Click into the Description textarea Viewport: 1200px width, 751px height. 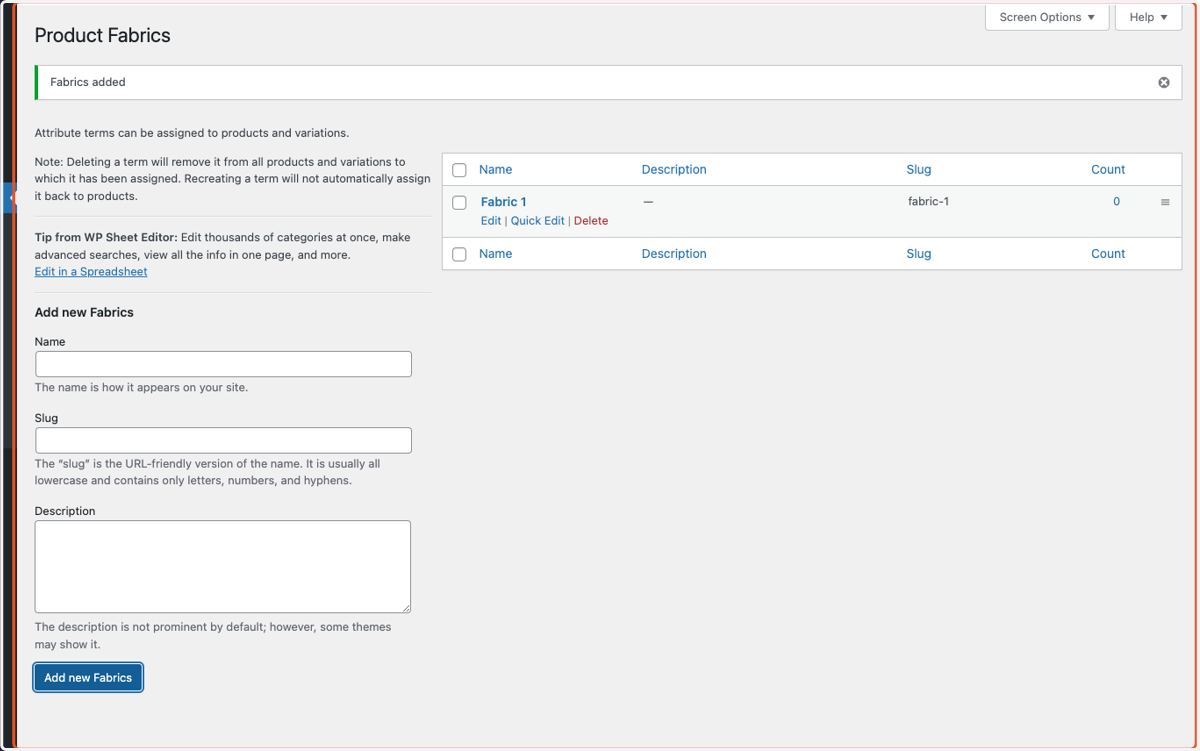tap(223, 566)
